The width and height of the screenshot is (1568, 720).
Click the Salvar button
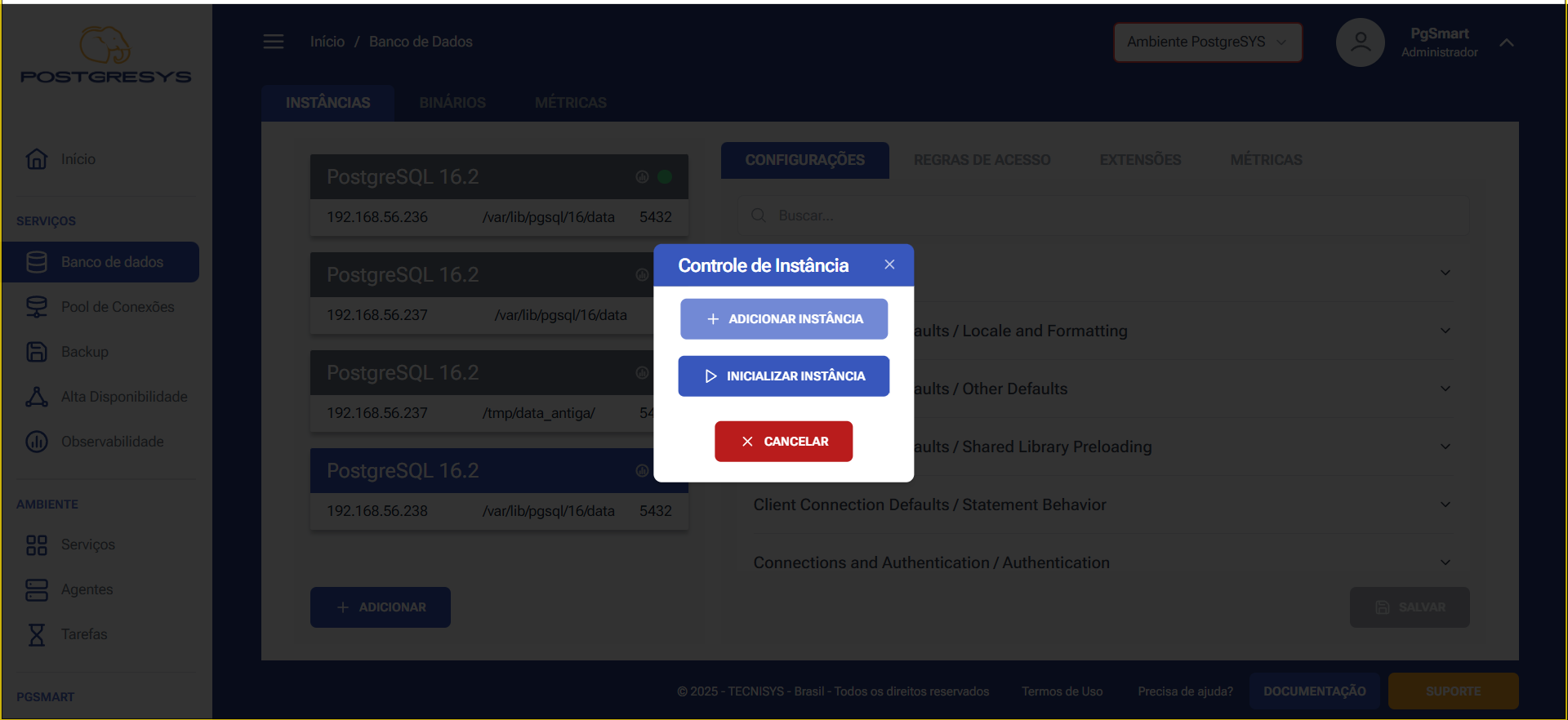pyautogui.click(x=1410, y=607)
